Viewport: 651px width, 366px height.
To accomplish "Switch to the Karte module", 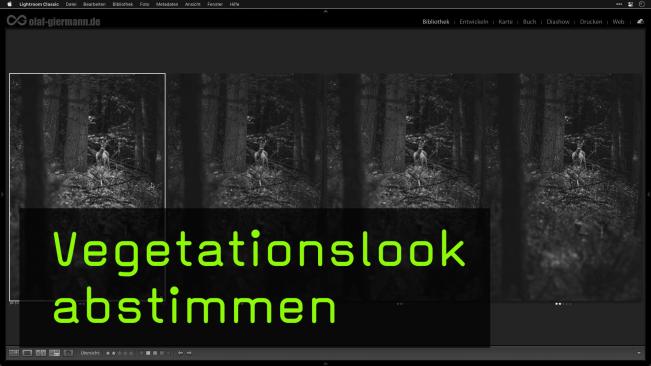I will pyautogui.click(x=505, y=22).
